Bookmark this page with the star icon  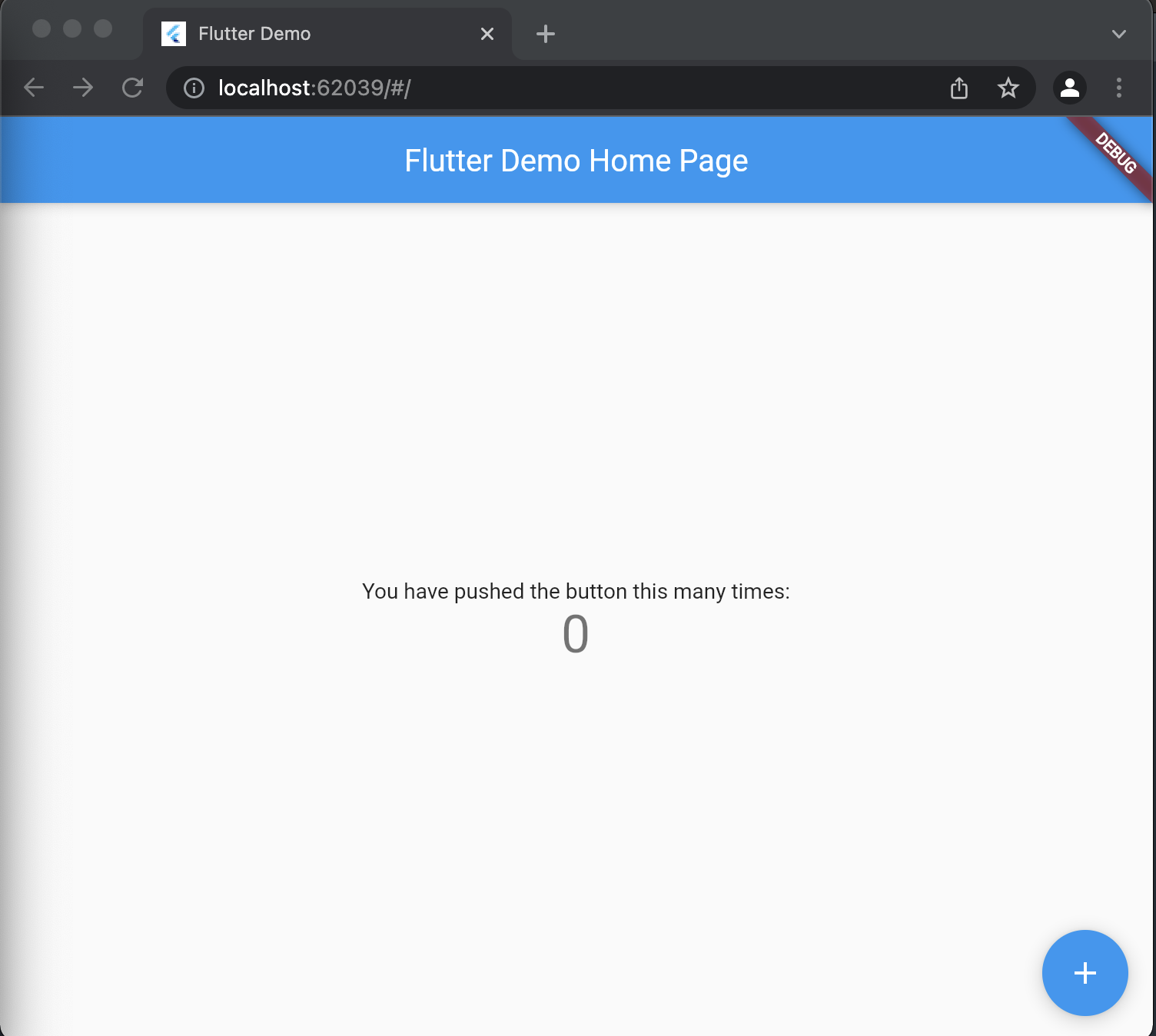click(1008, 88)
